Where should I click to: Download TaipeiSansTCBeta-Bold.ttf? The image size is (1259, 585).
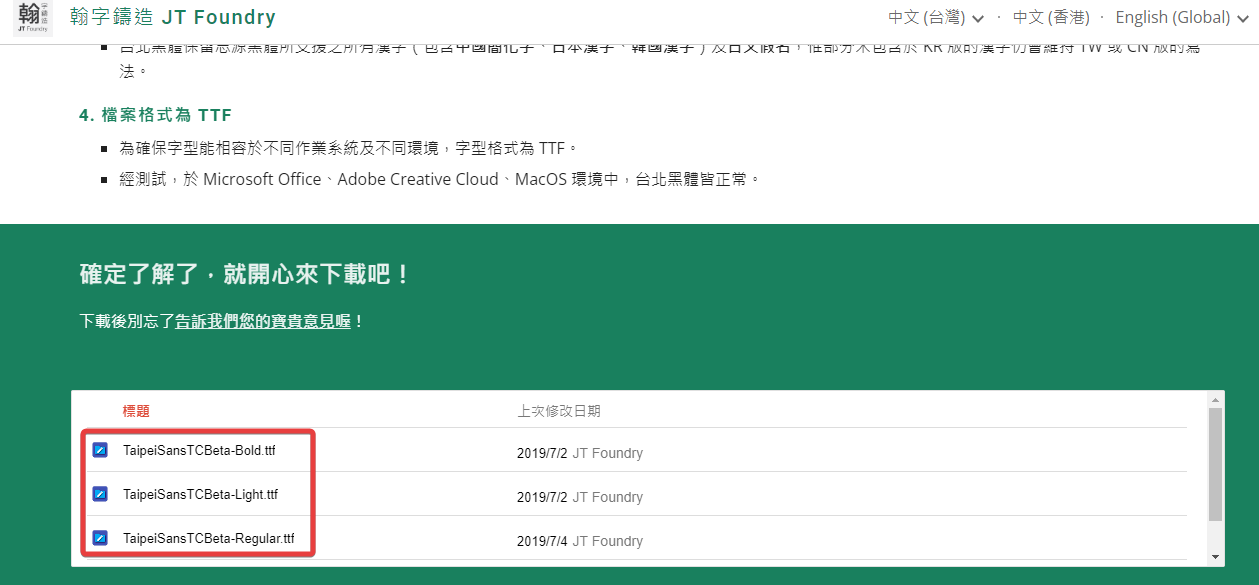[x=199, y=450]
